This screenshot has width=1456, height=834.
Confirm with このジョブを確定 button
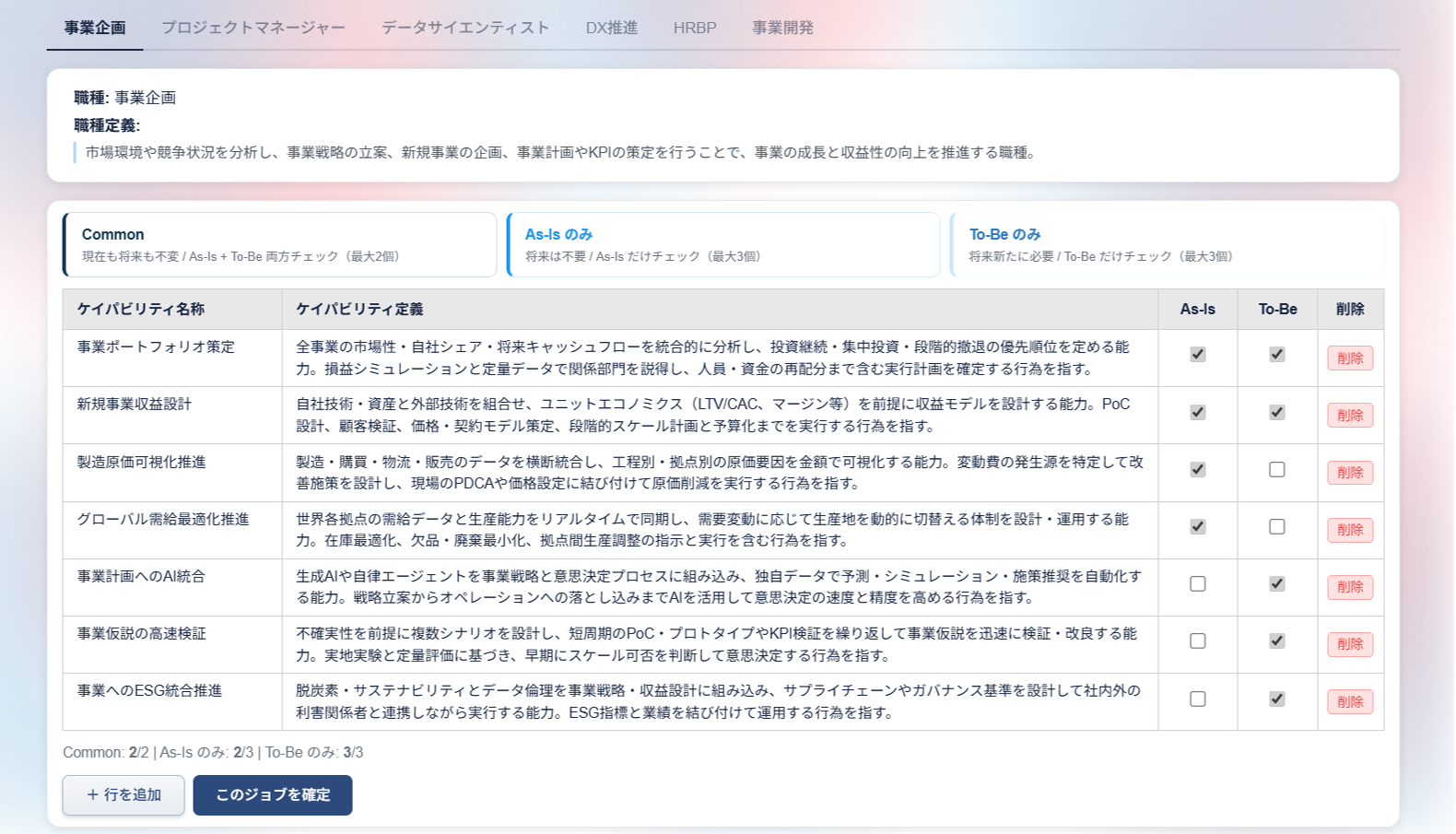(273, 794)
